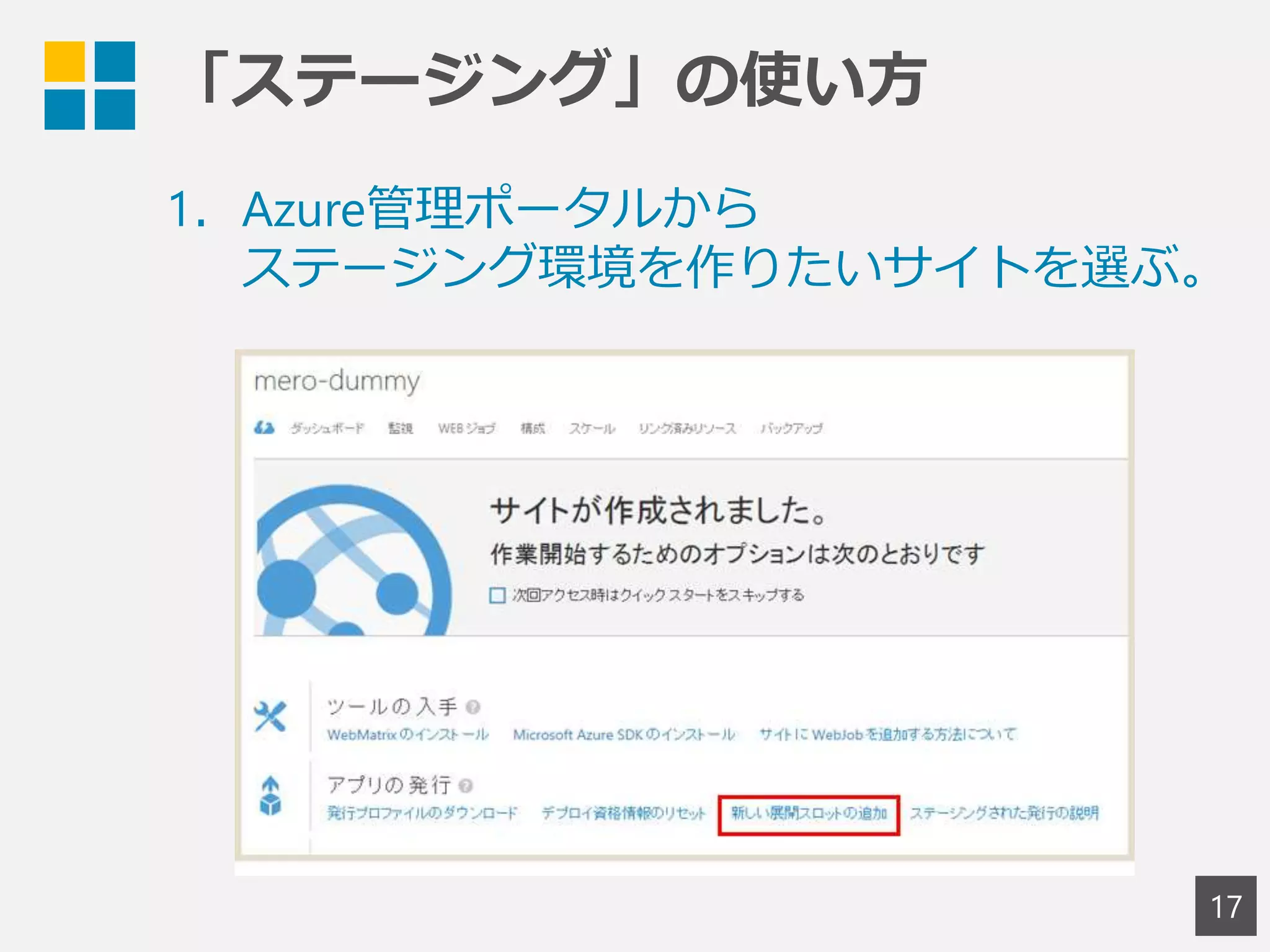Screen dimensions: 1270x952
Task: Open the WebMatrix のインストール link
Action: click(408, 734)
